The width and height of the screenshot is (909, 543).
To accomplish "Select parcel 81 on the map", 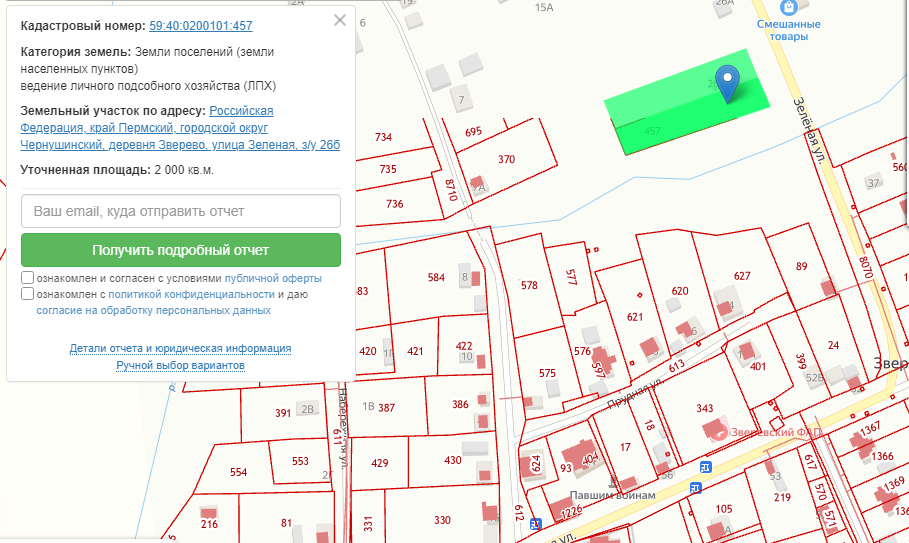I will (286, 523).
